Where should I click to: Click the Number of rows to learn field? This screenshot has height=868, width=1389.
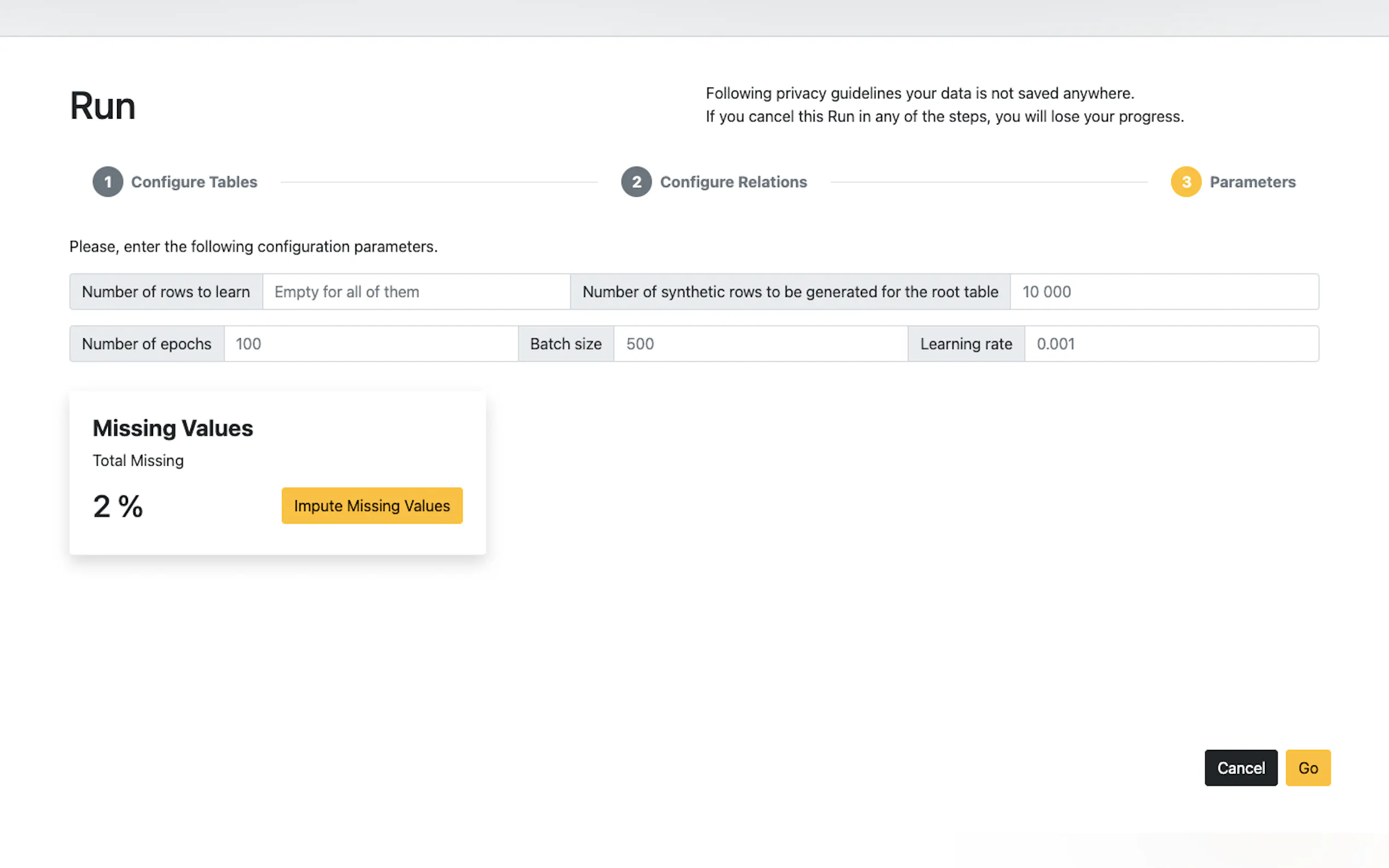pos(416,292)
